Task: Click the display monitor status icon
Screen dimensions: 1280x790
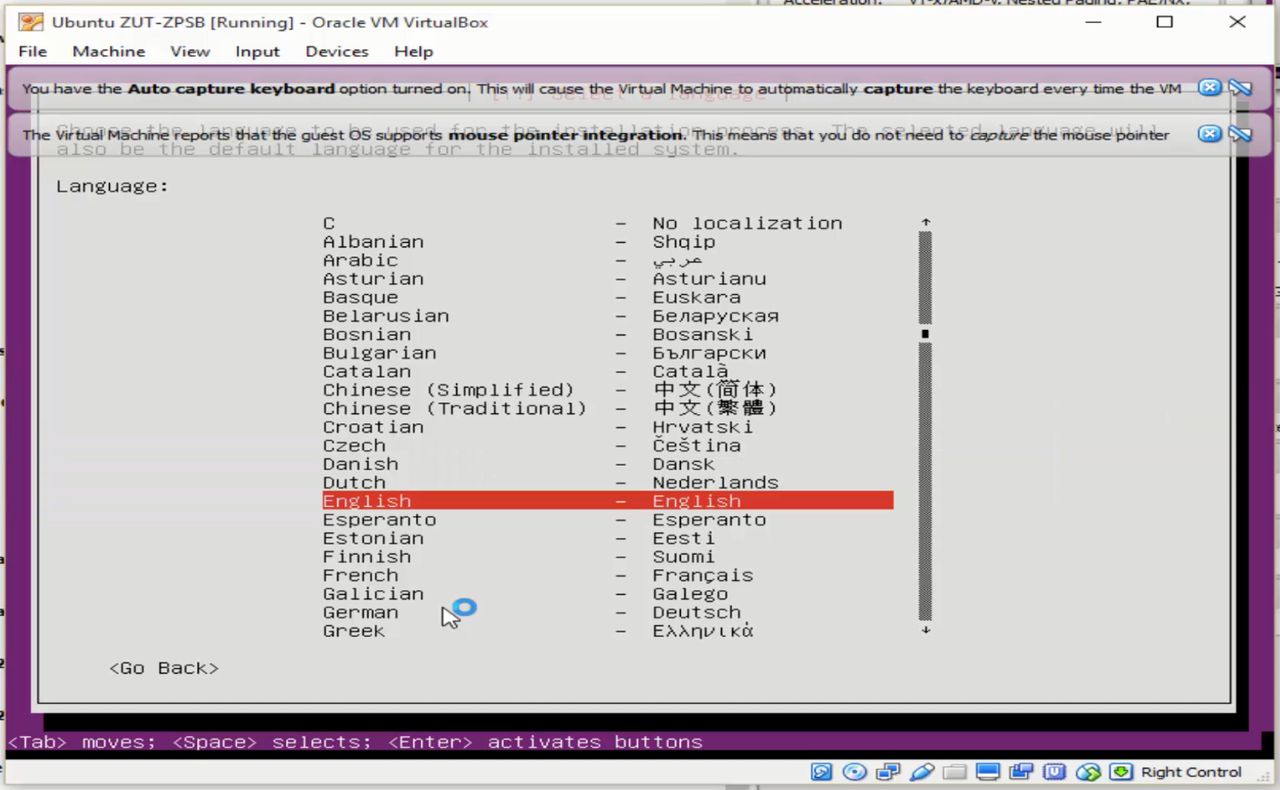Action: point(988,772)
